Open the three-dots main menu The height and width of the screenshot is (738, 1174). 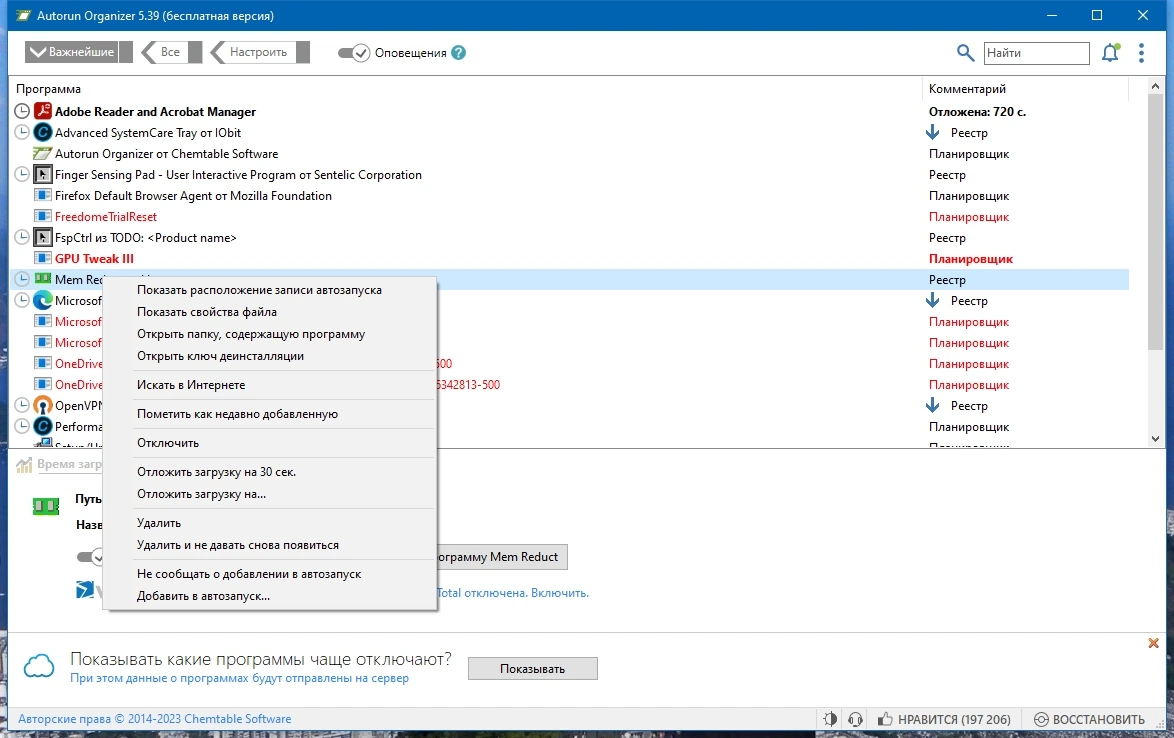pos(1141,52)
